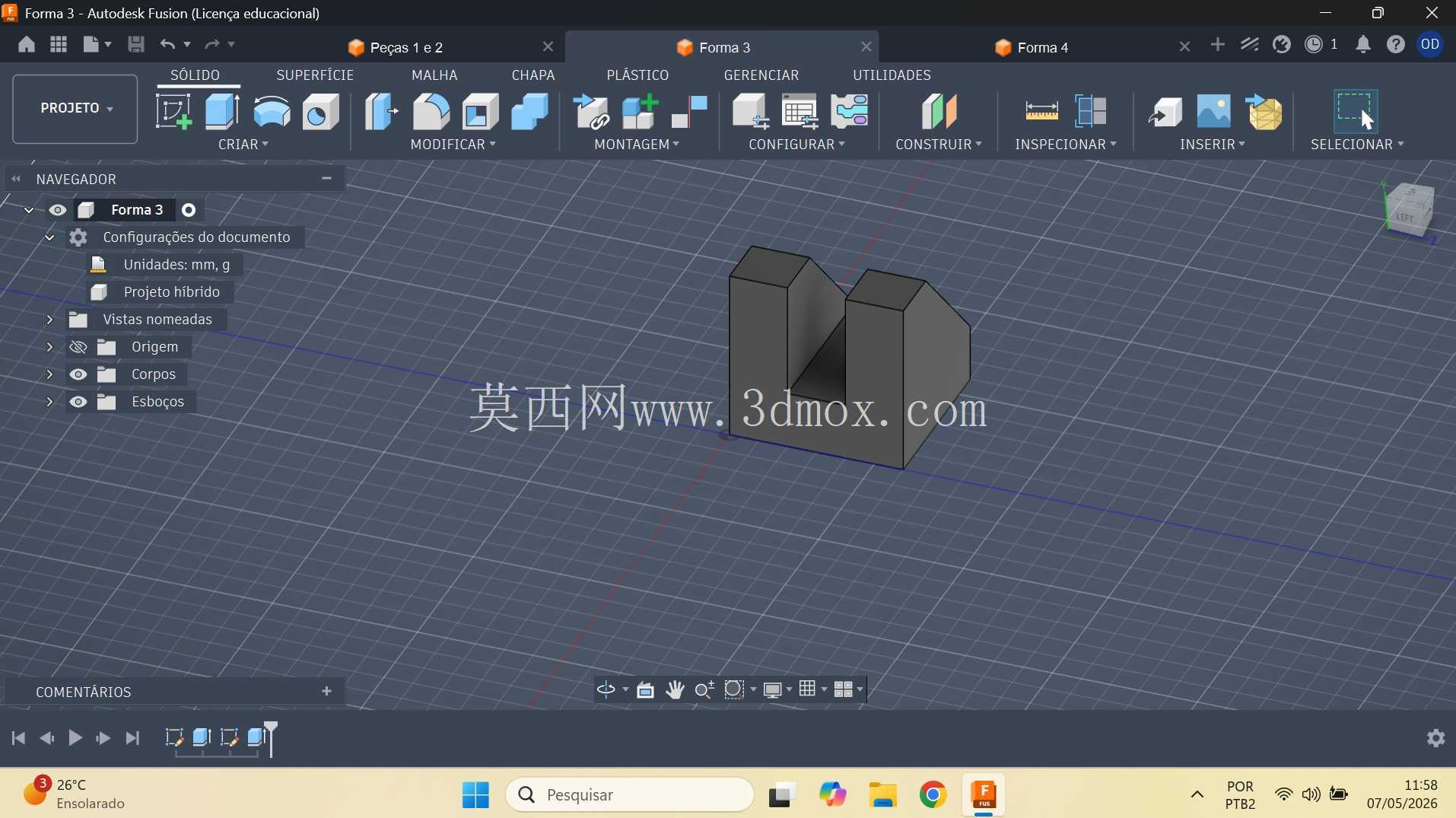
Task: Select the Shell tool
Action: click(x=480, y=111)
